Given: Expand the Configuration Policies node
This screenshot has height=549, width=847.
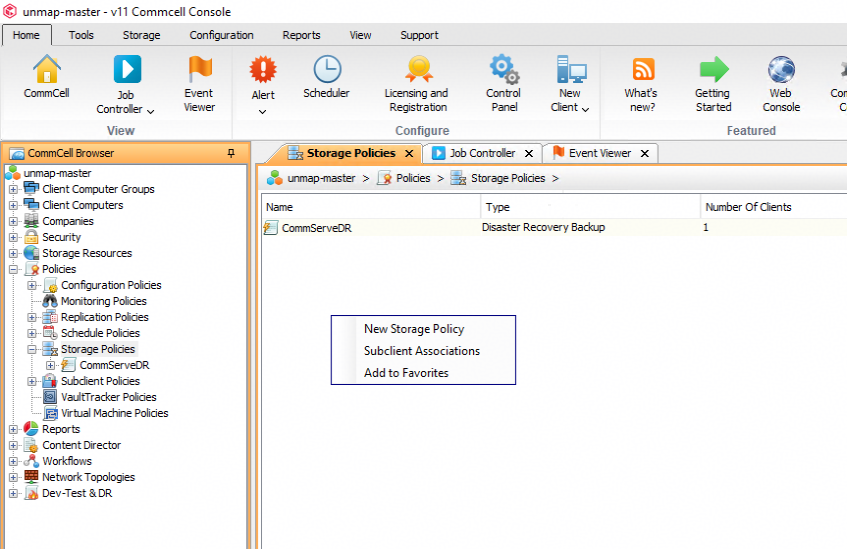Looking at the screenshot, I should pos(32,285).
